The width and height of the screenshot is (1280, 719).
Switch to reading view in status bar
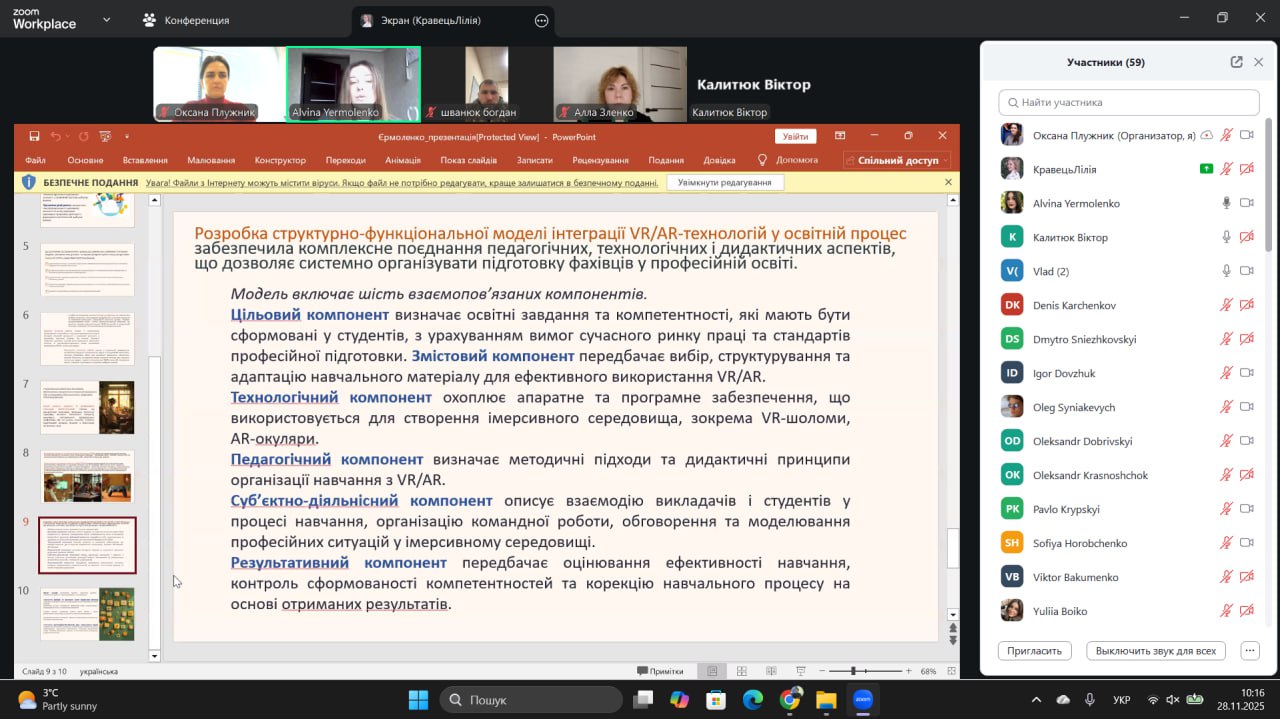pyautogui.click(x=771, y=671)
